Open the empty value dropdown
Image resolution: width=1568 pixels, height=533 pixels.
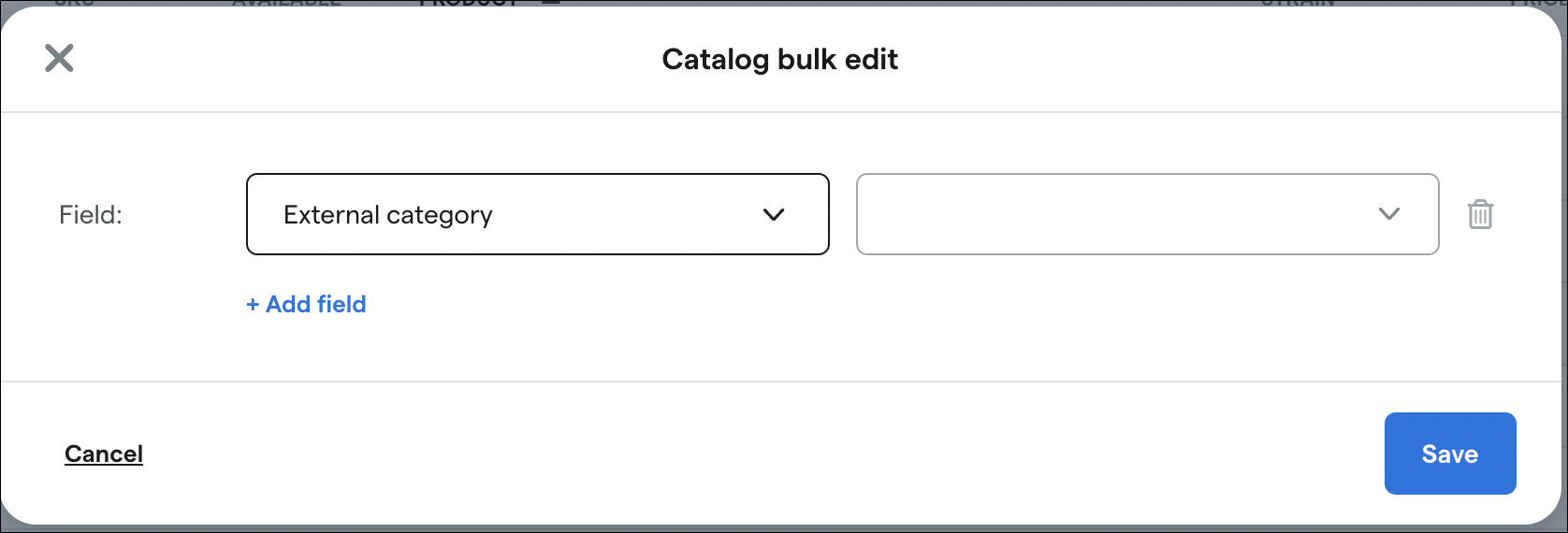[x=1148, y=214]
